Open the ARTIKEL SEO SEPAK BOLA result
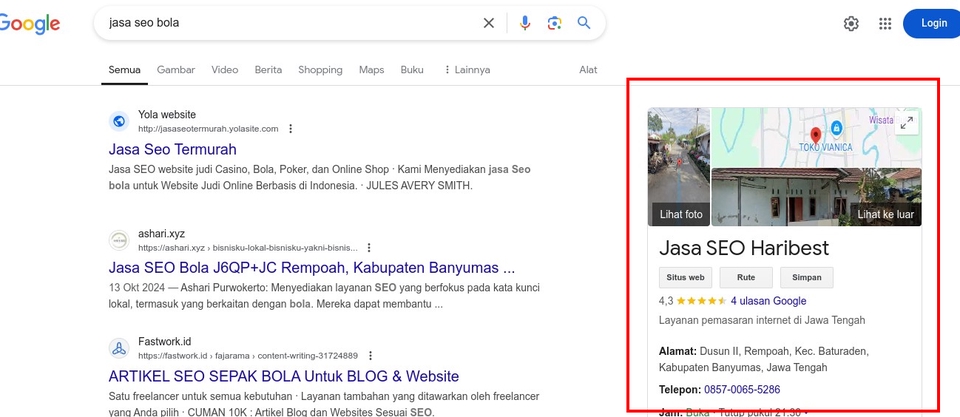Screen dimensions: 960x417 (283, 376)
